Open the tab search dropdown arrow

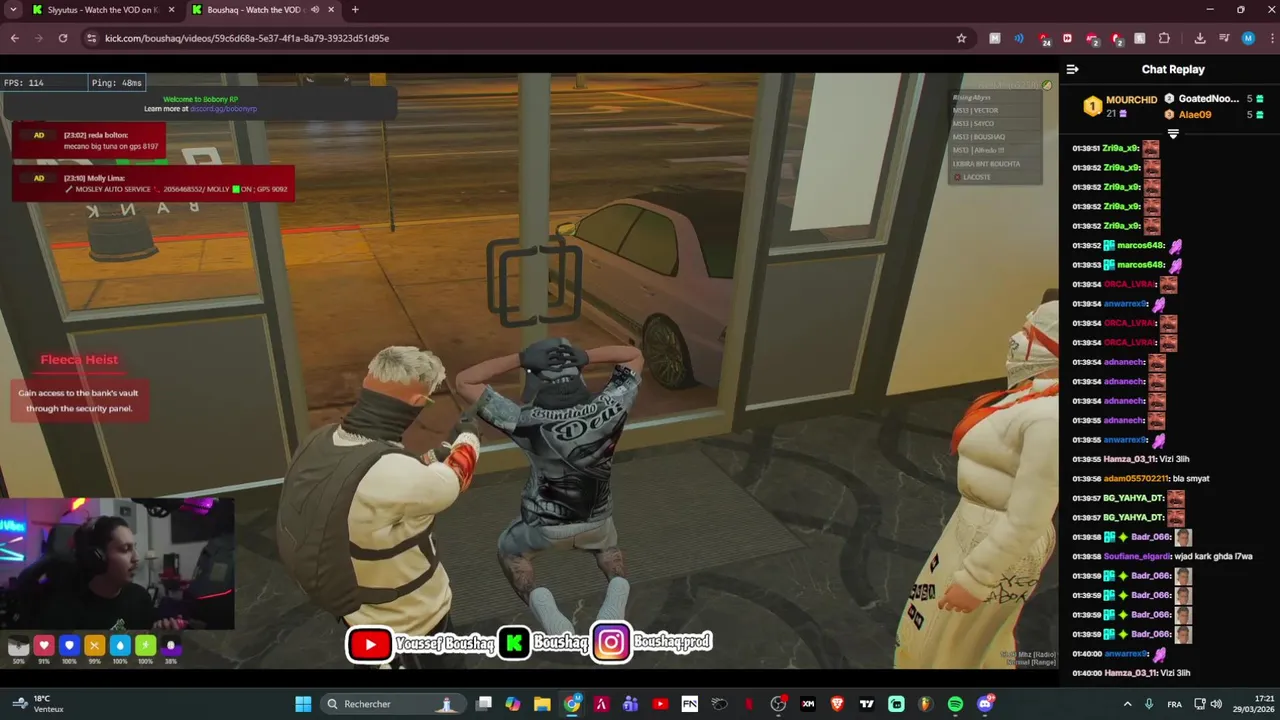coord(13,10)
